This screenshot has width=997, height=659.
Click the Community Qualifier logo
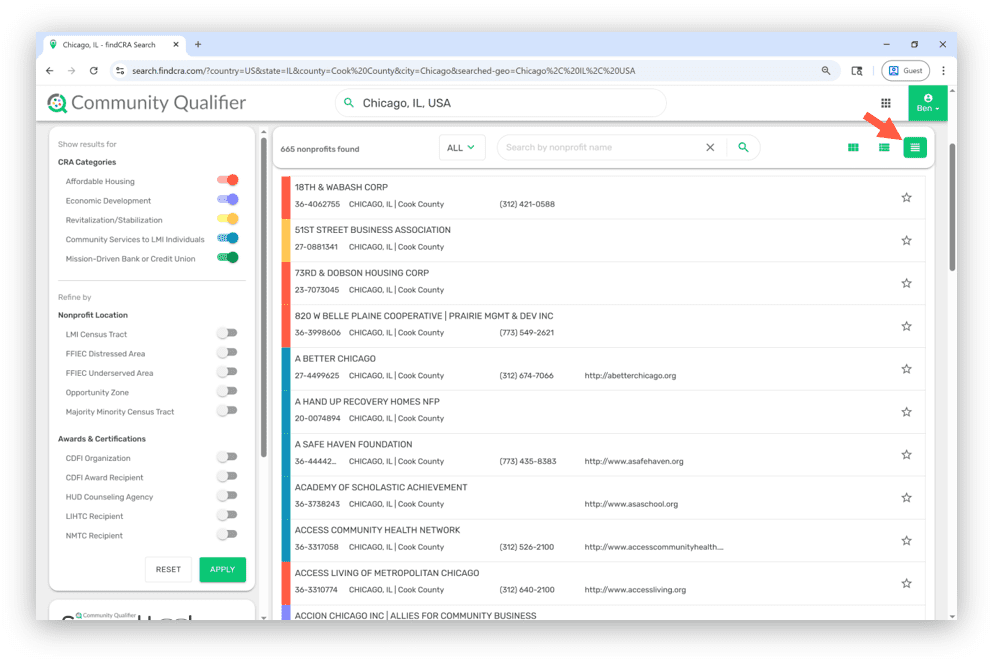coord(147,103)
